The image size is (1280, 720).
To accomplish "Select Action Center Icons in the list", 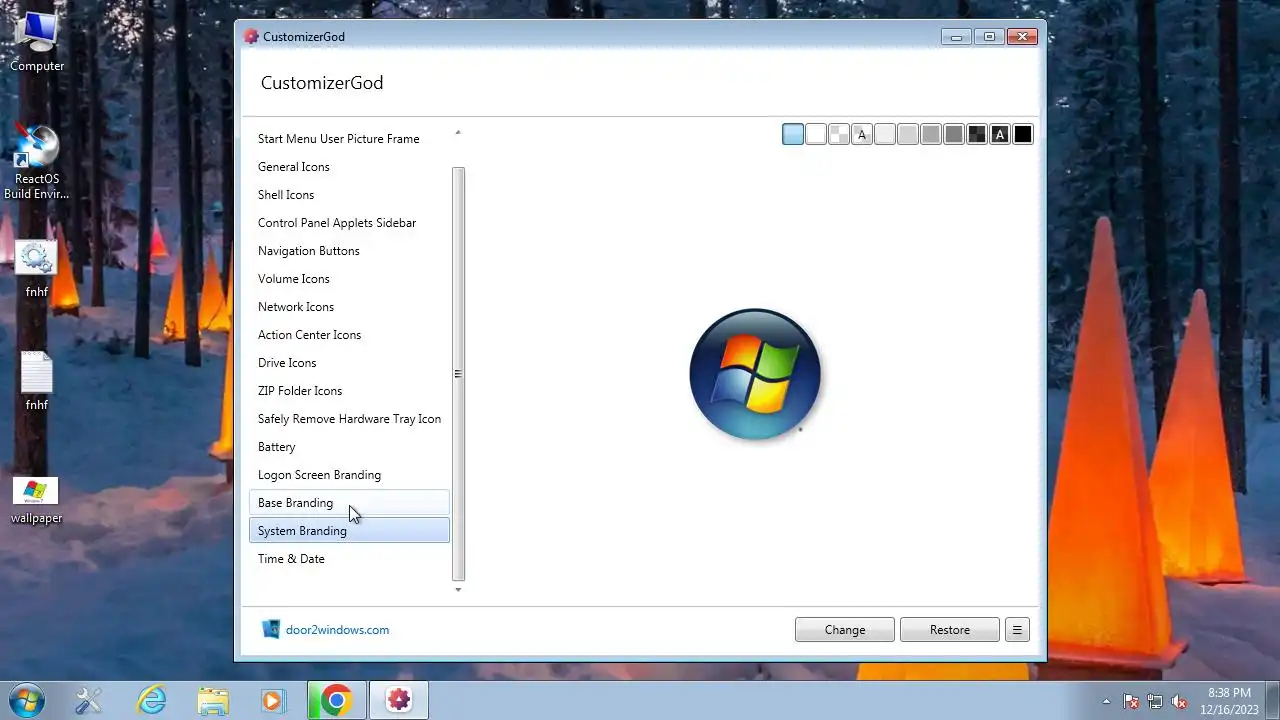I will point(349,335).
